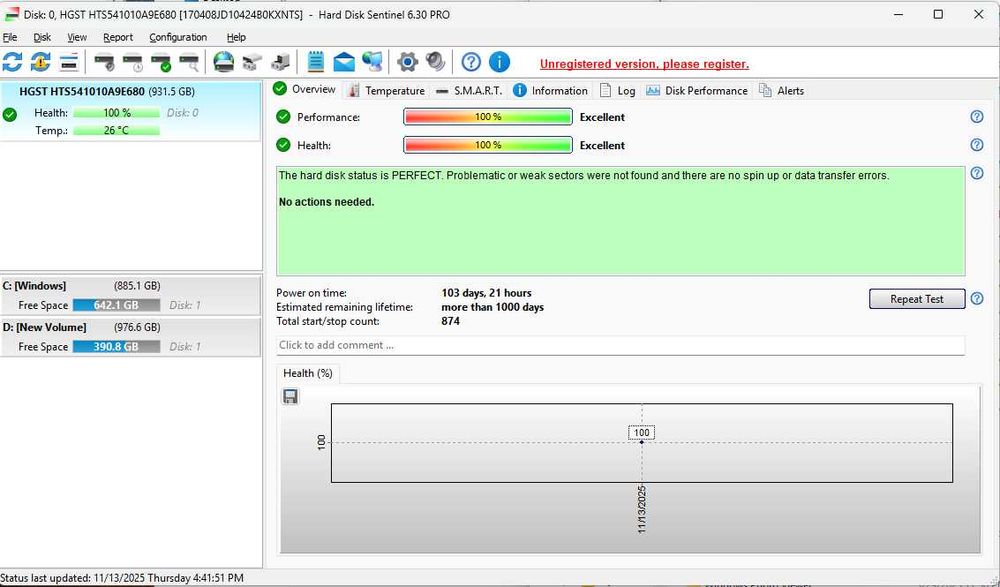Click the globe-and-disk toolbar icon
Viewport: 1000px width, 587px height.
click(x=224, y=62)
